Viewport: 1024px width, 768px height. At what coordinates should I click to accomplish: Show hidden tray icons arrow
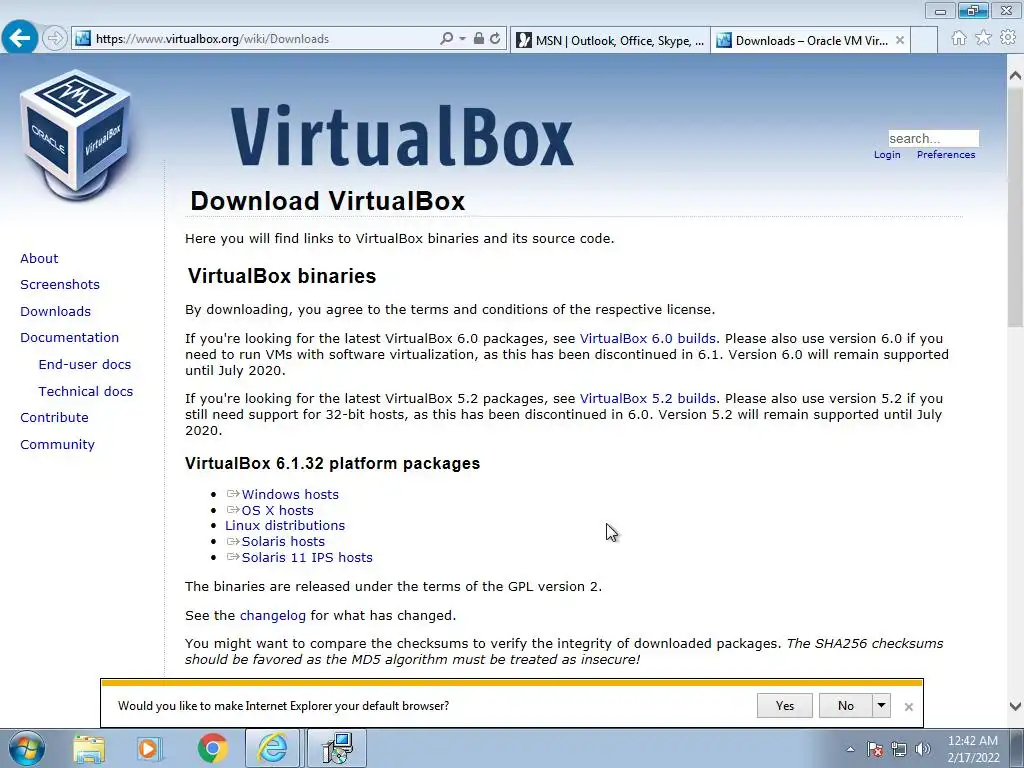point(850,749)
